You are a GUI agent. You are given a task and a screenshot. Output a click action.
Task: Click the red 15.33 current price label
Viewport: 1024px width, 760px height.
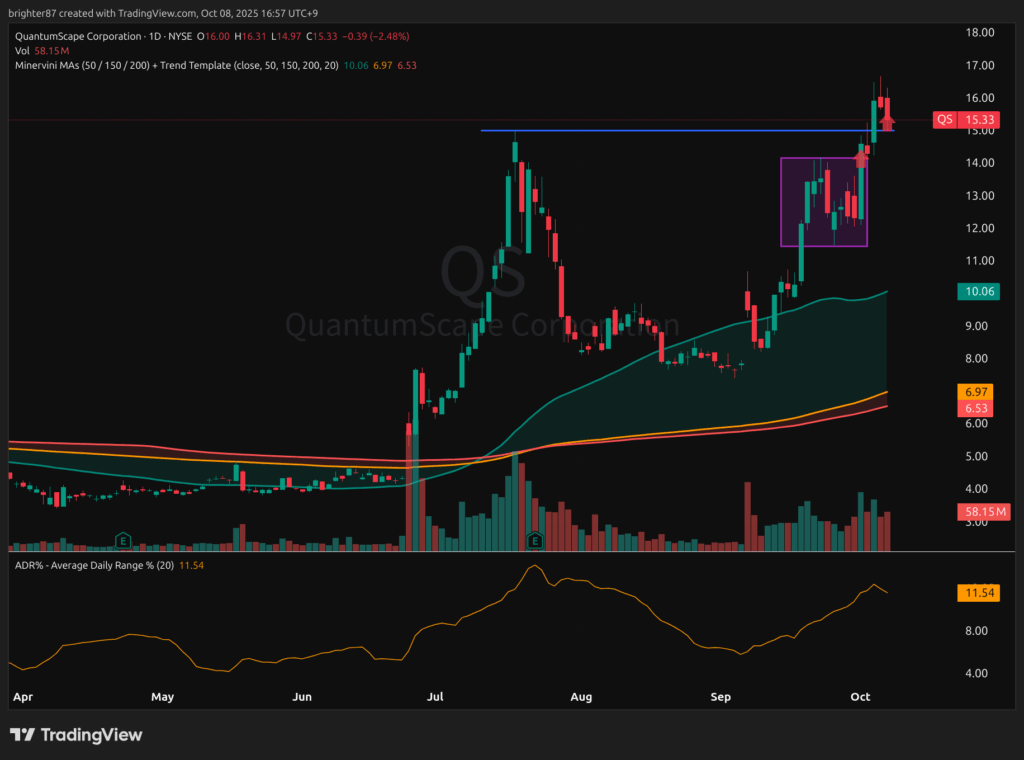pos(977,119)
